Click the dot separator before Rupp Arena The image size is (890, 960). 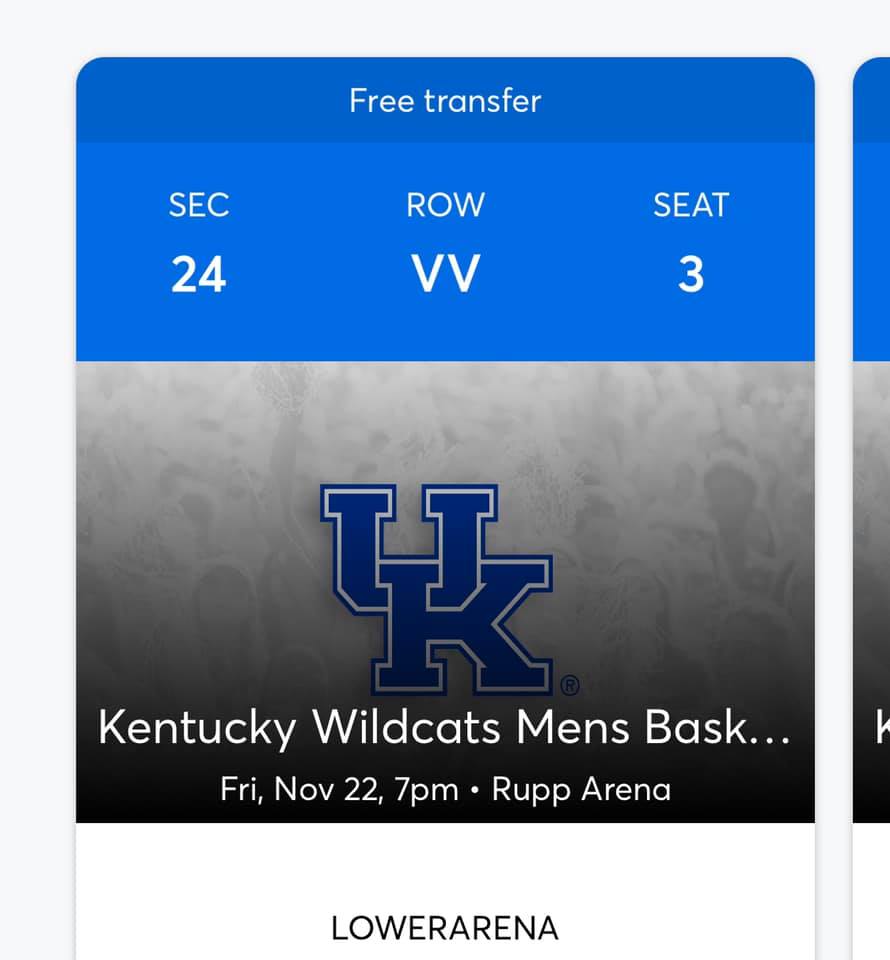[474, 791]
